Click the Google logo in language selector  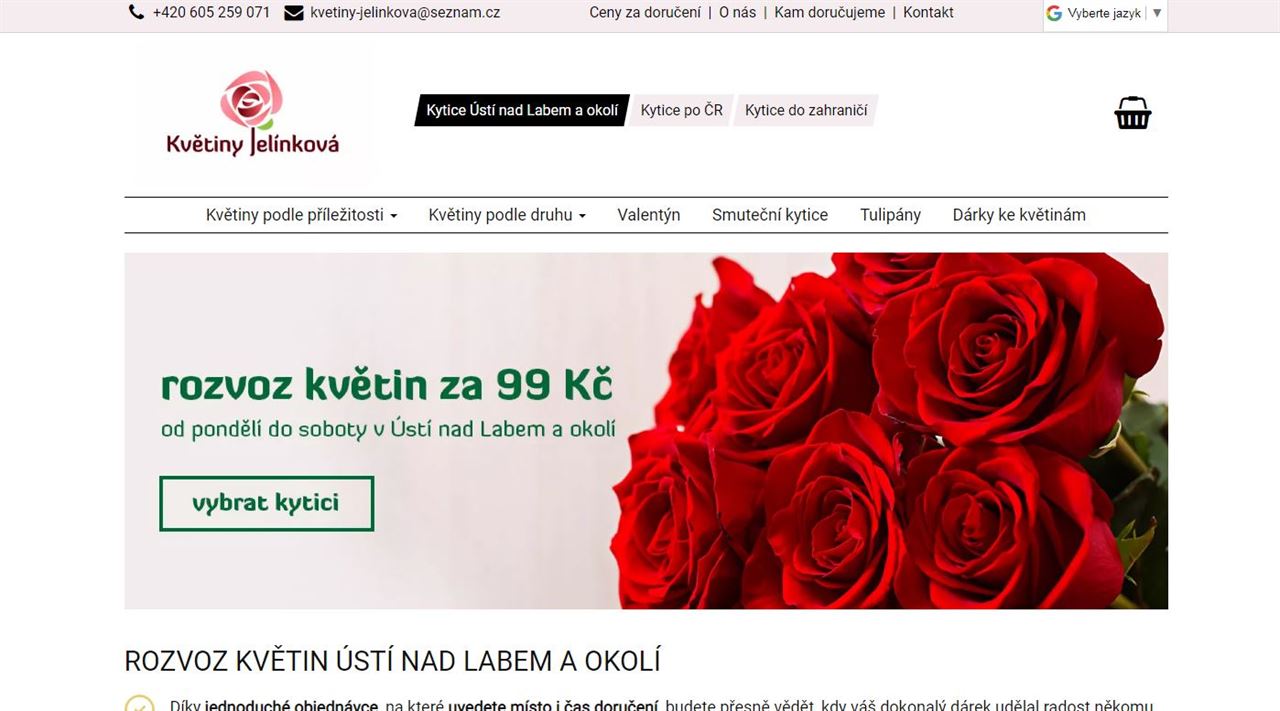[x=1054, y=13]
